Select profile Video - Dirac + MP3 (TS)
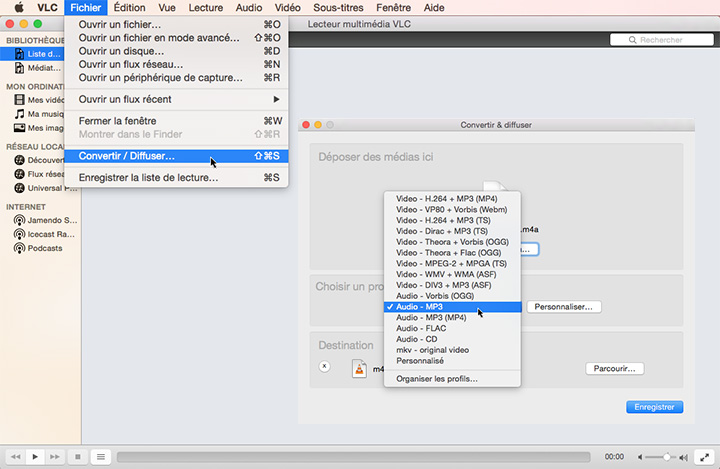 tap(452, 231)
